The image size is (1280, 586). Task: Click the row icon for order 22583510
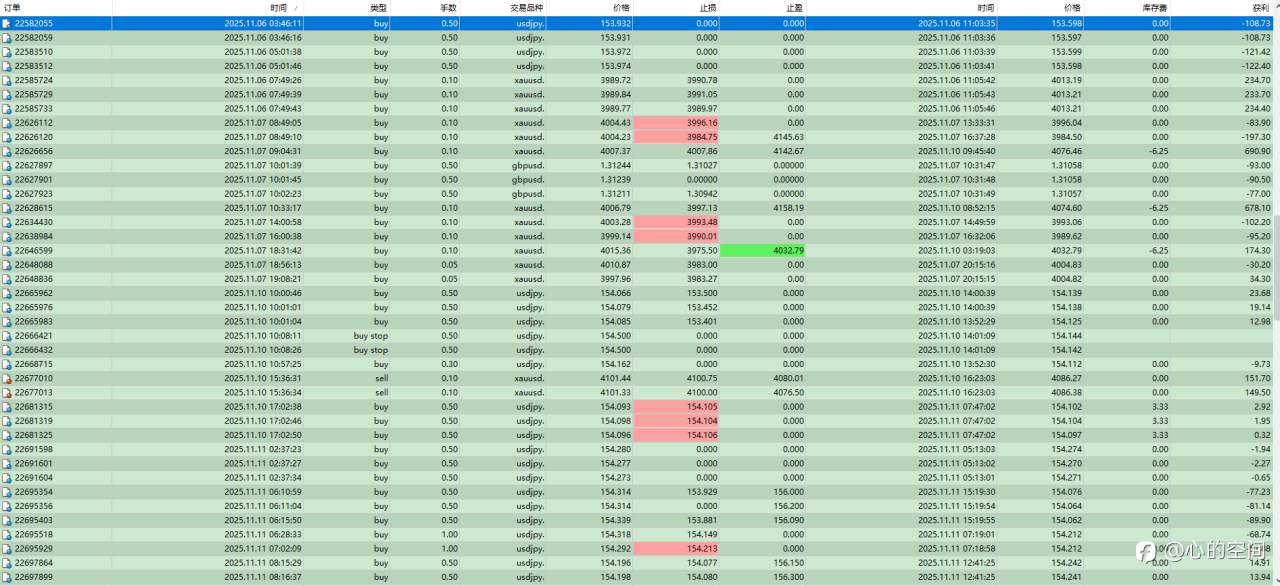6,52
